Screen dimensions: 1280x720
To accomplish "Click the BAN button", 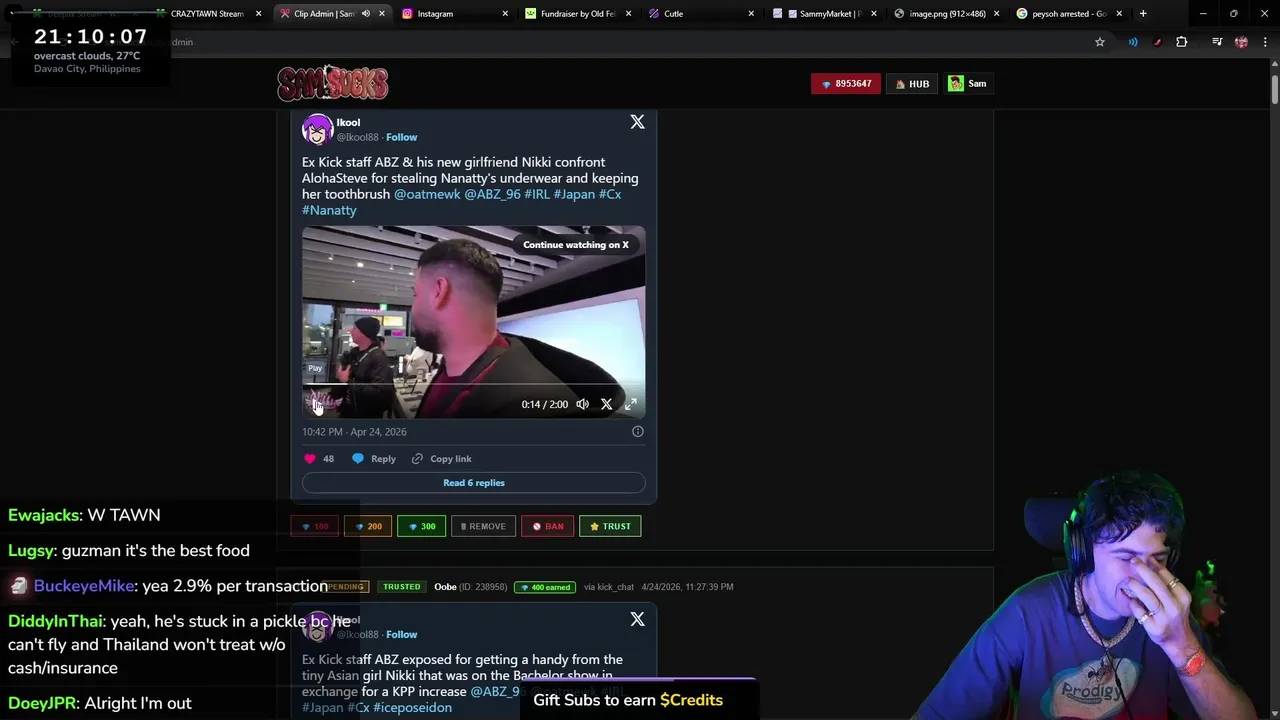I will (x=548, y=526).
